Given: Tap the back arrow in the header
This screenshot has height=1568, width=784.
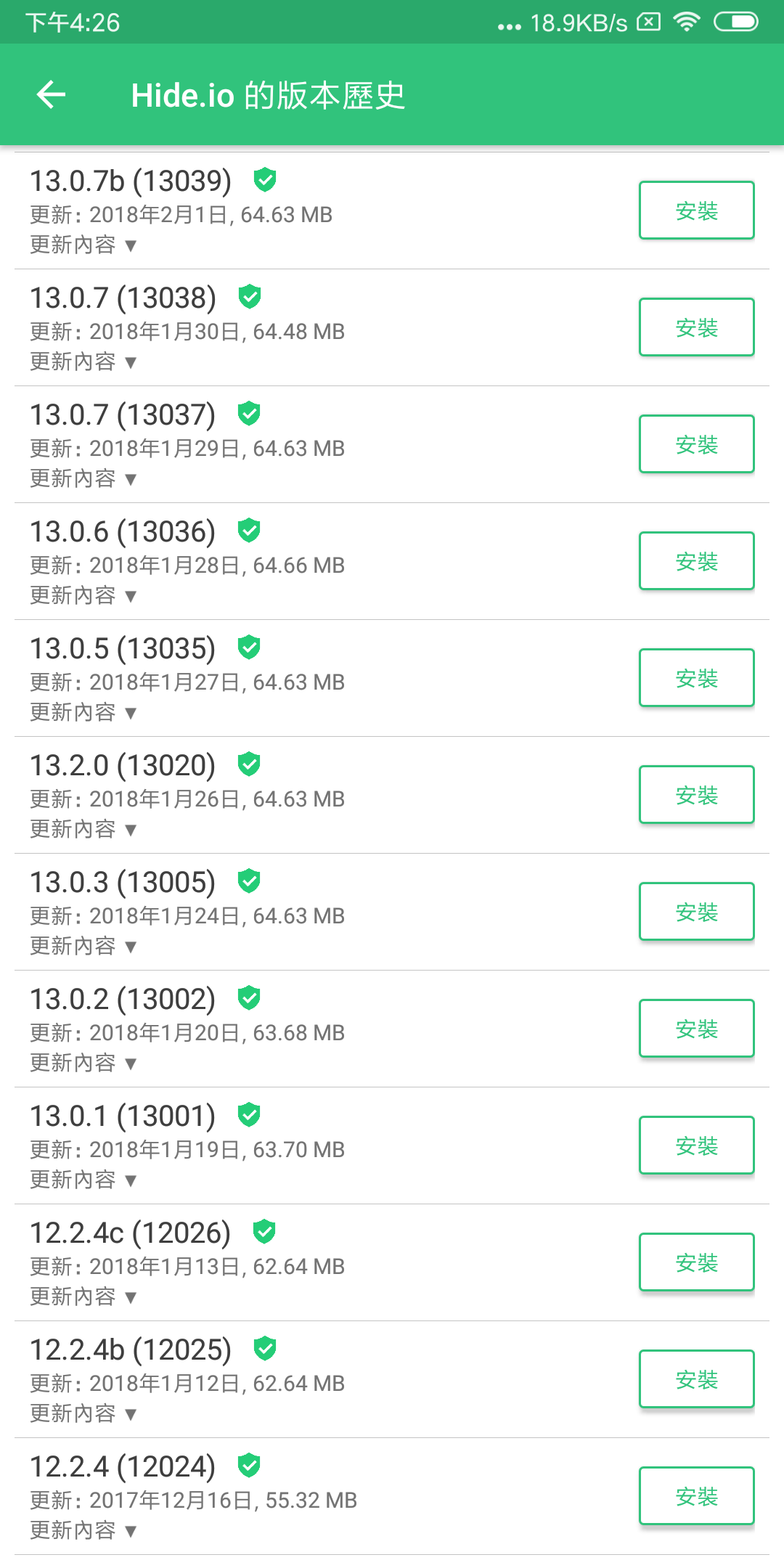Looking at the screenshot, I should pos(51,94).
